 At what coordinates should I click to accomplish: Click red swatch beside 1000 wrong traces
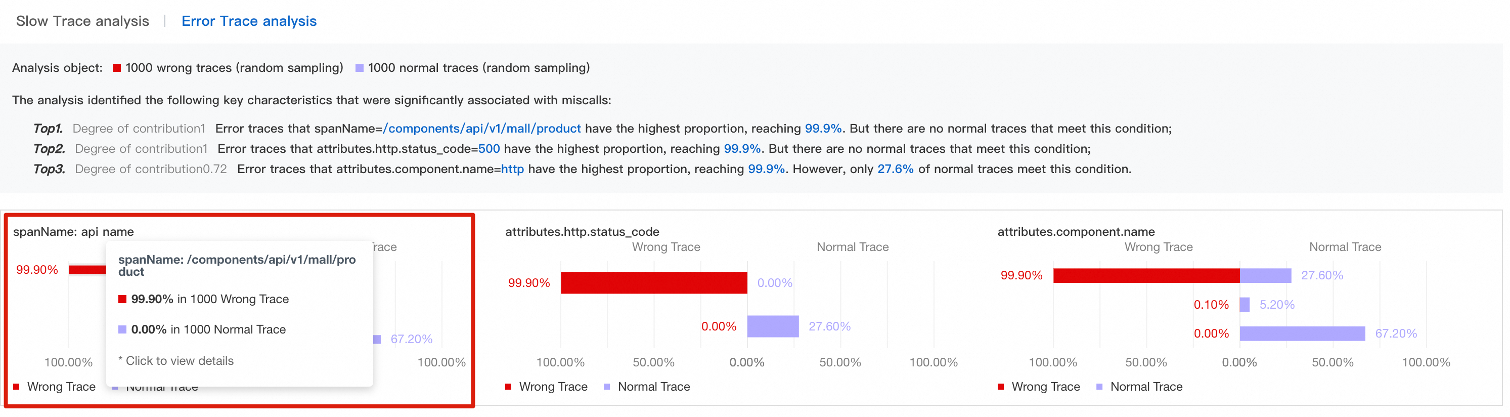[117, 68]
